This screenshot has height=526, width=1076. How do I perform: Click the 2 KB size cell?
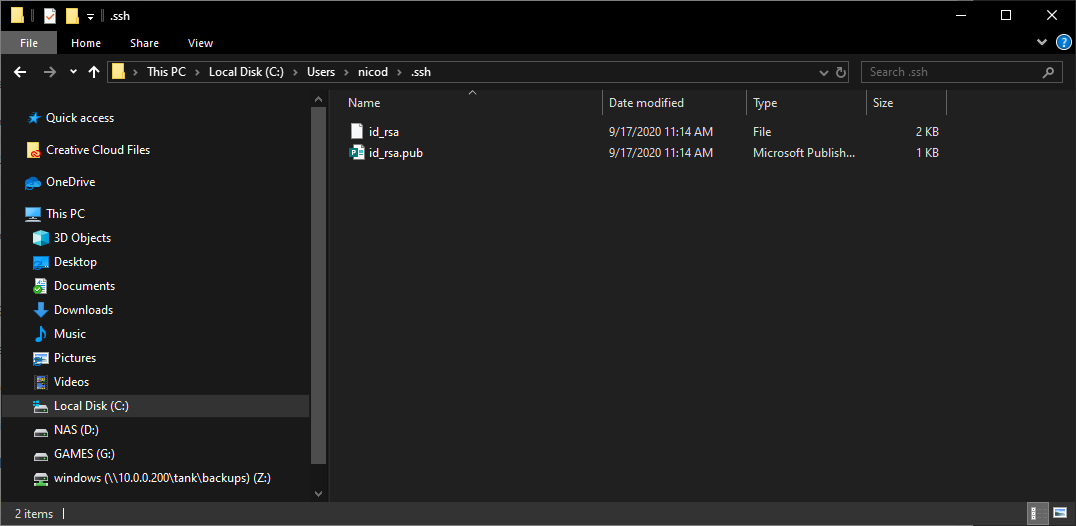pyautogui.click(x=927, y=132)
